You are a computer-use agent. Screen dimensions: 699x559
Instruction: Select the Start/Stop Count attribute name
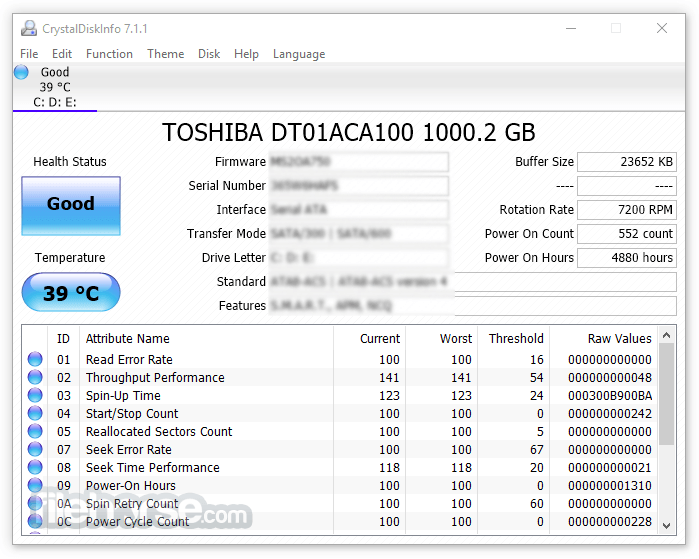point(132,414)
